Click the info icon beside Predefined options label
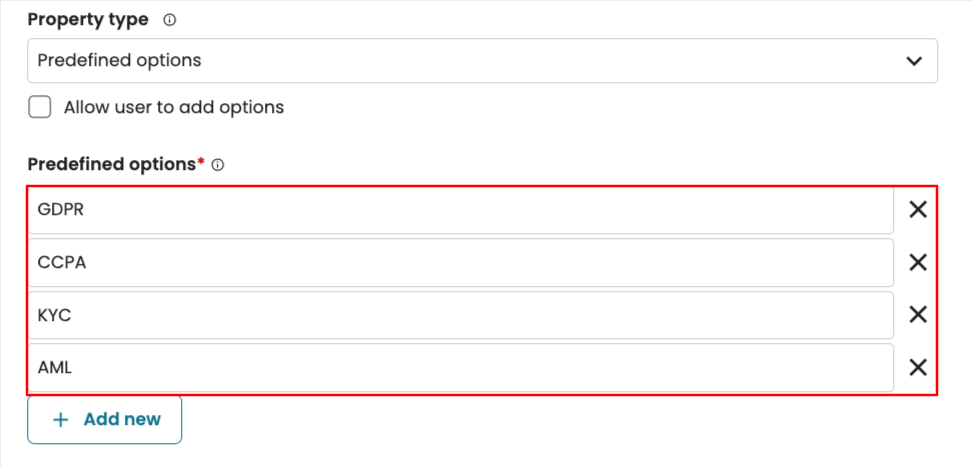972x467 pixels. click(x=218, y=165)
